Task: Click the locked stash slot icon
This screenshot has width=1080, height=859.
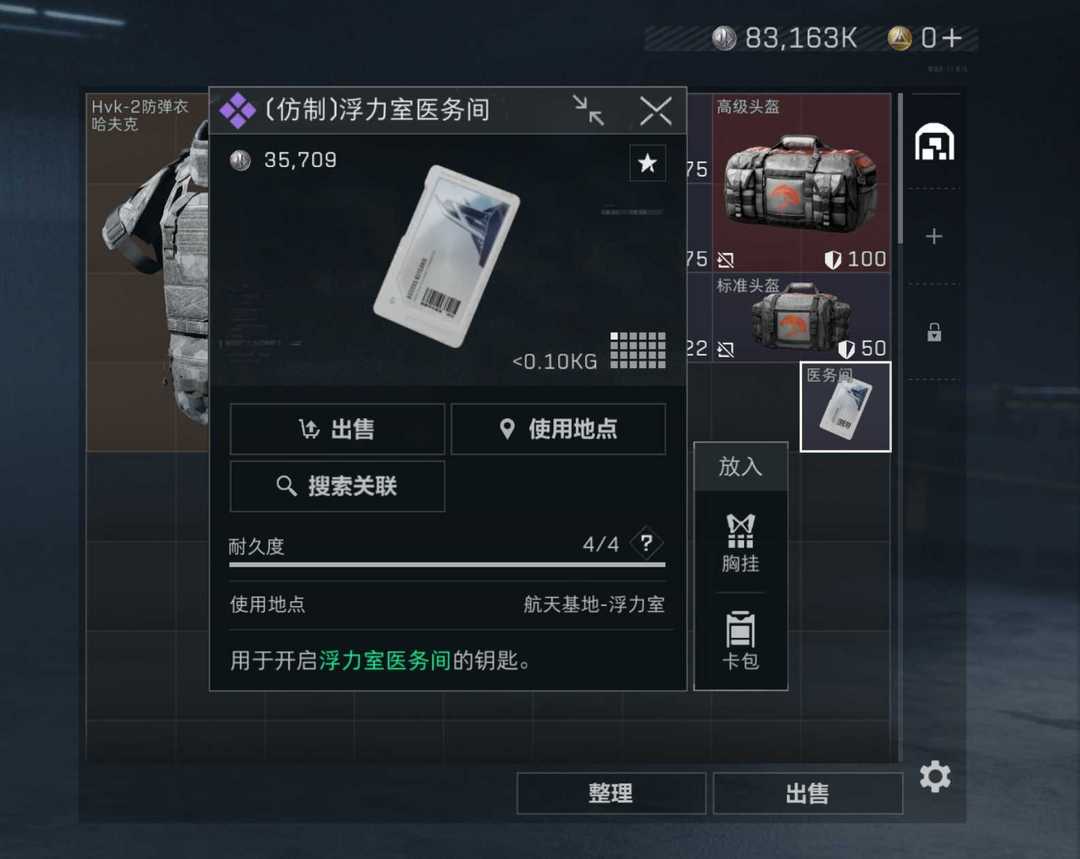Action: [934, 332]
